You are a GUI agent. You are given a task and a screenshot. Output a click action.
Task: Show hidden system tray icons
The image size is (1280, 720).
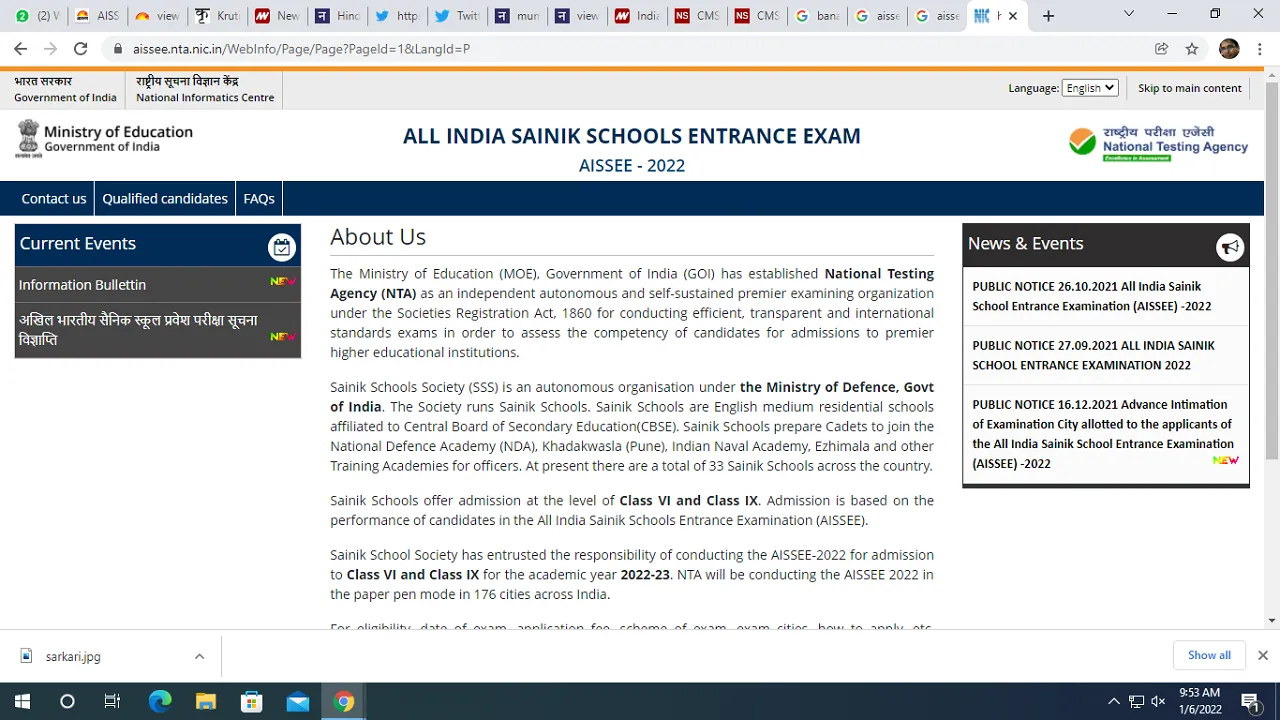tap(1113, 701)
